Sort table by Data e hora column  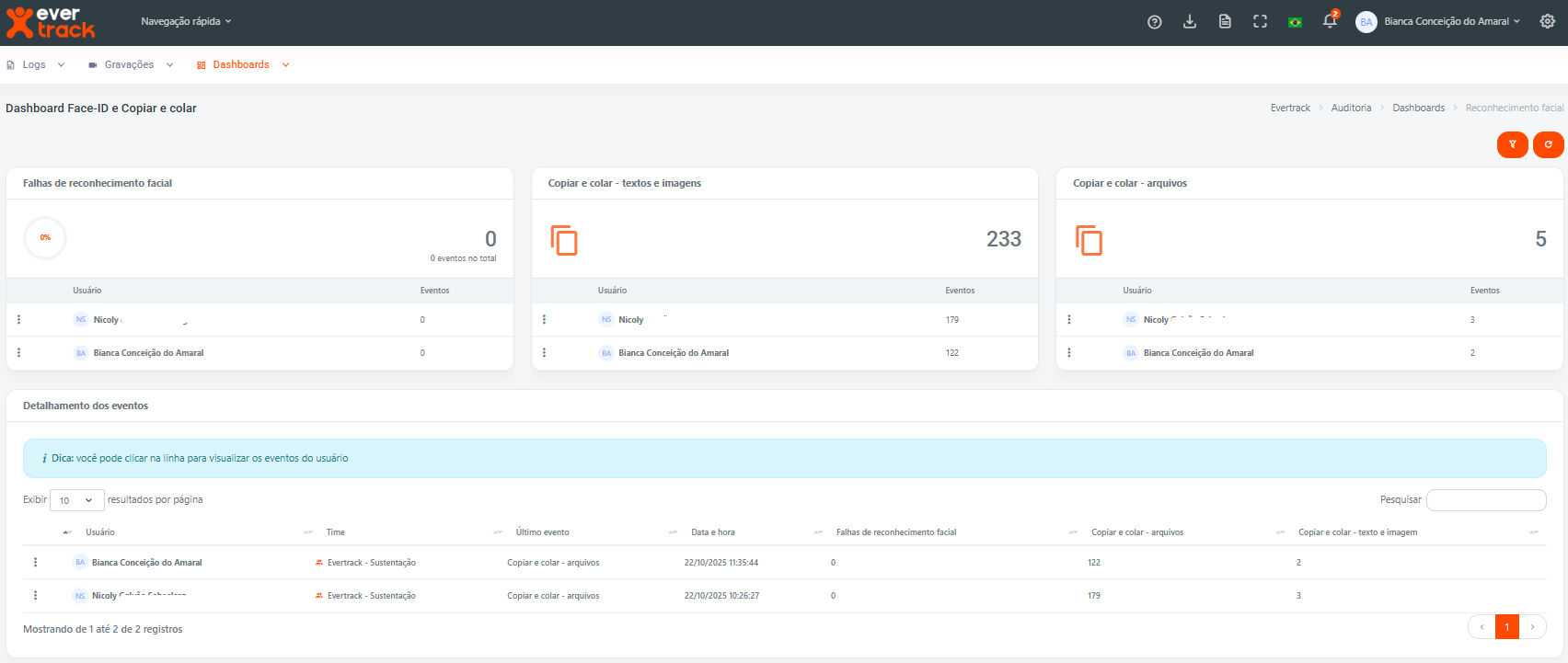(713, 532)
